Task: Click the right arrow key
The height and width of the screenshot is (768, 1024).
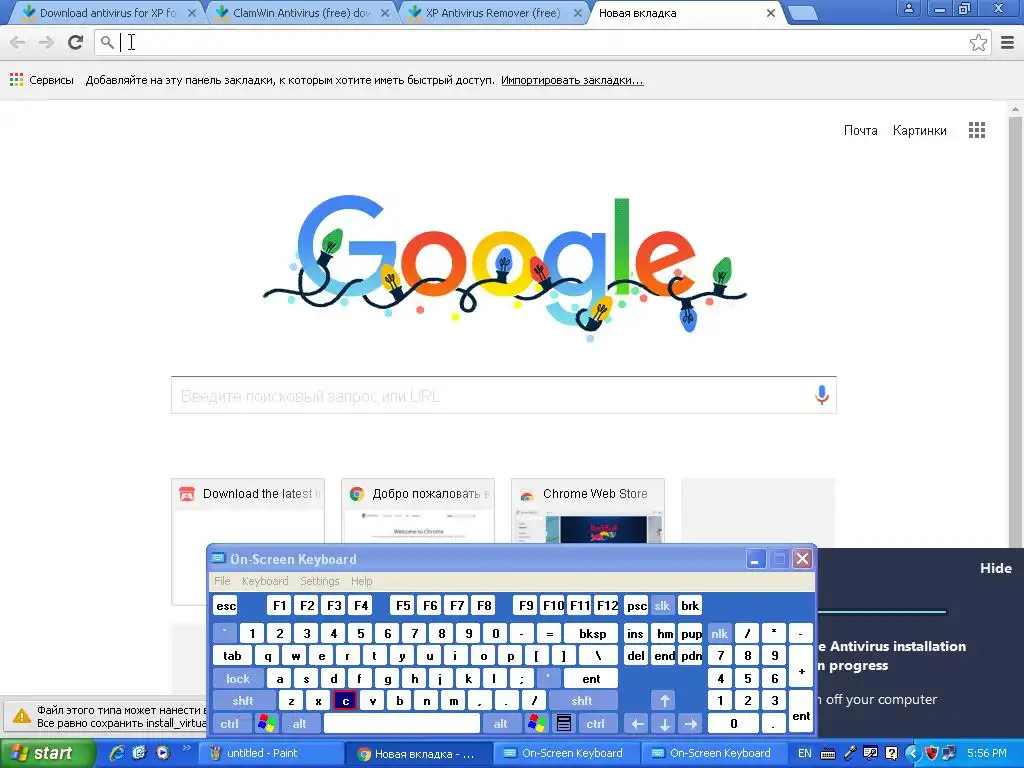Action: pyautogui.click(x=690, y=724)
